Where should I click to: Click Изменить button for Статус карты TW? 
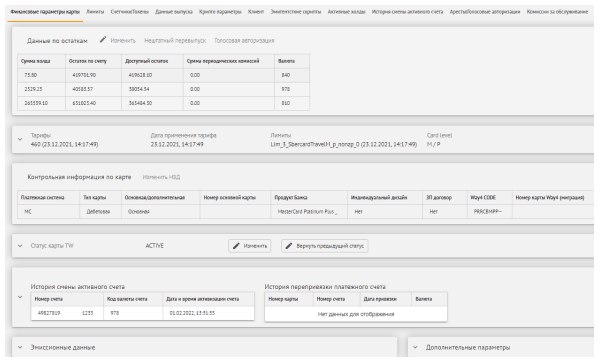tap(250, 246)
